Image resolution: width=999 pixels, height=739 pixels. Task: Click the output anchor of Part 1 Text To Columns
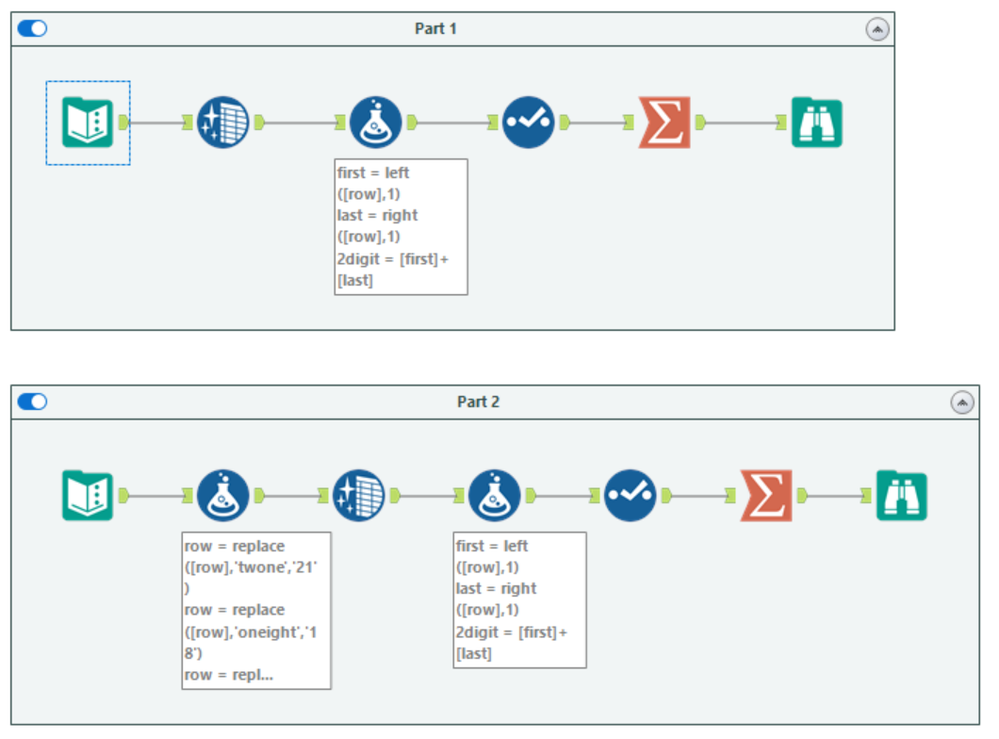tap(259, 122)
